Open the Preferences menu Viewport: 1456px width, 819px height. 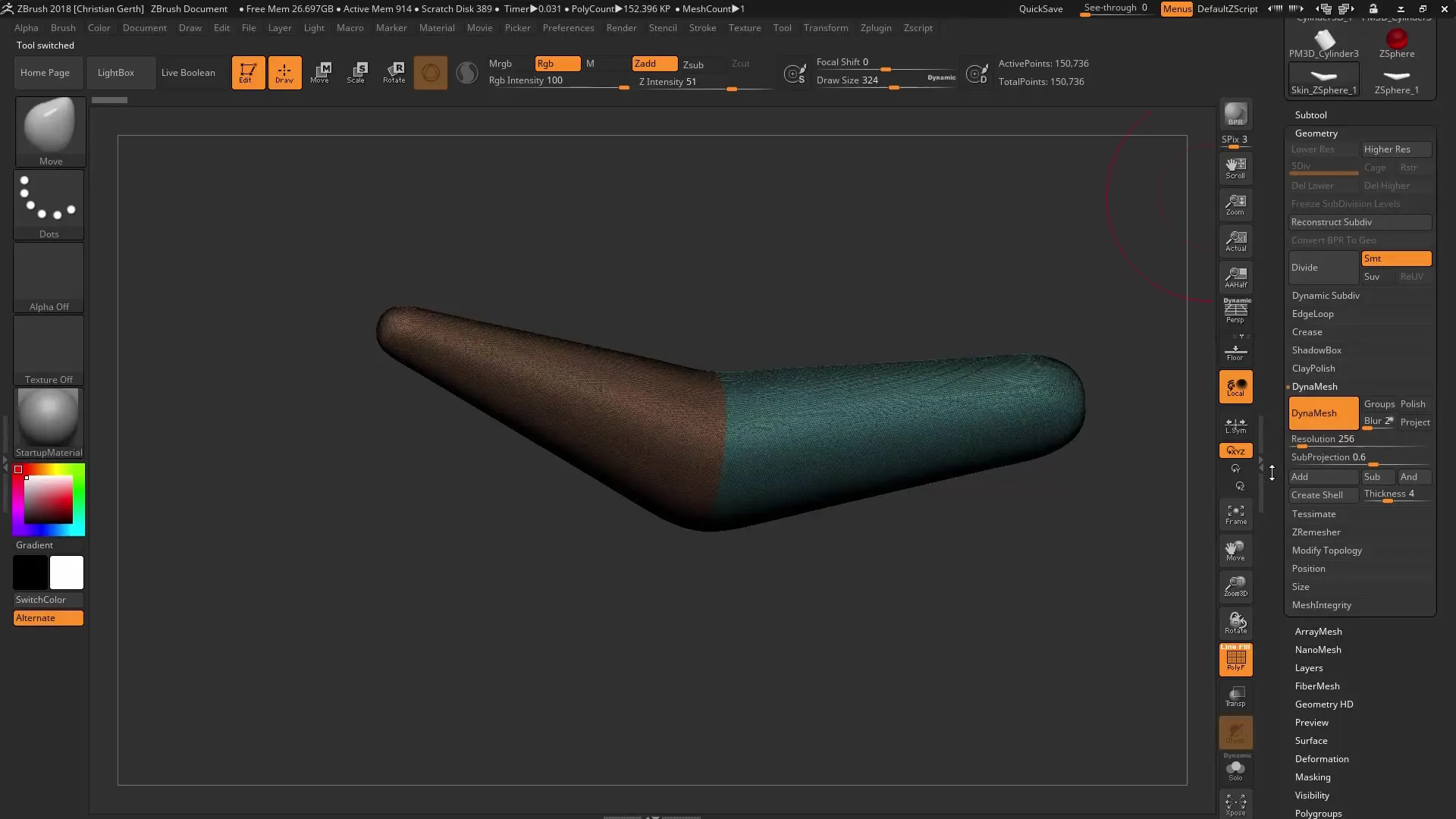[568, 28]
